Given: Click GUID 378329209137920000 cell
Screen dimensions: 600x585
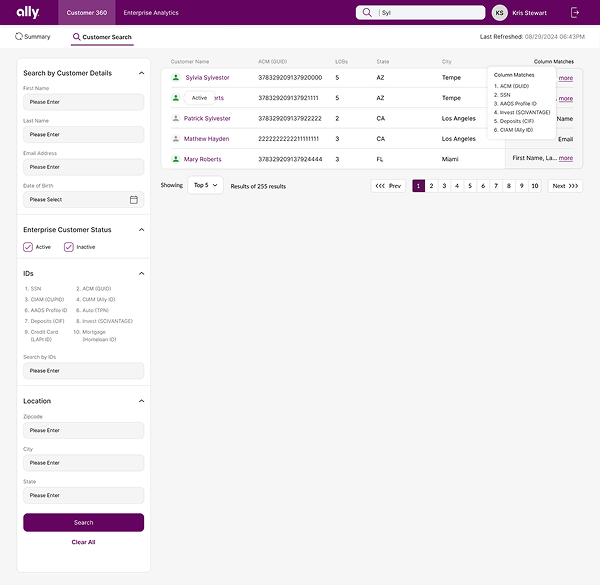Looking at the screenshot, I should coord(290,78).
